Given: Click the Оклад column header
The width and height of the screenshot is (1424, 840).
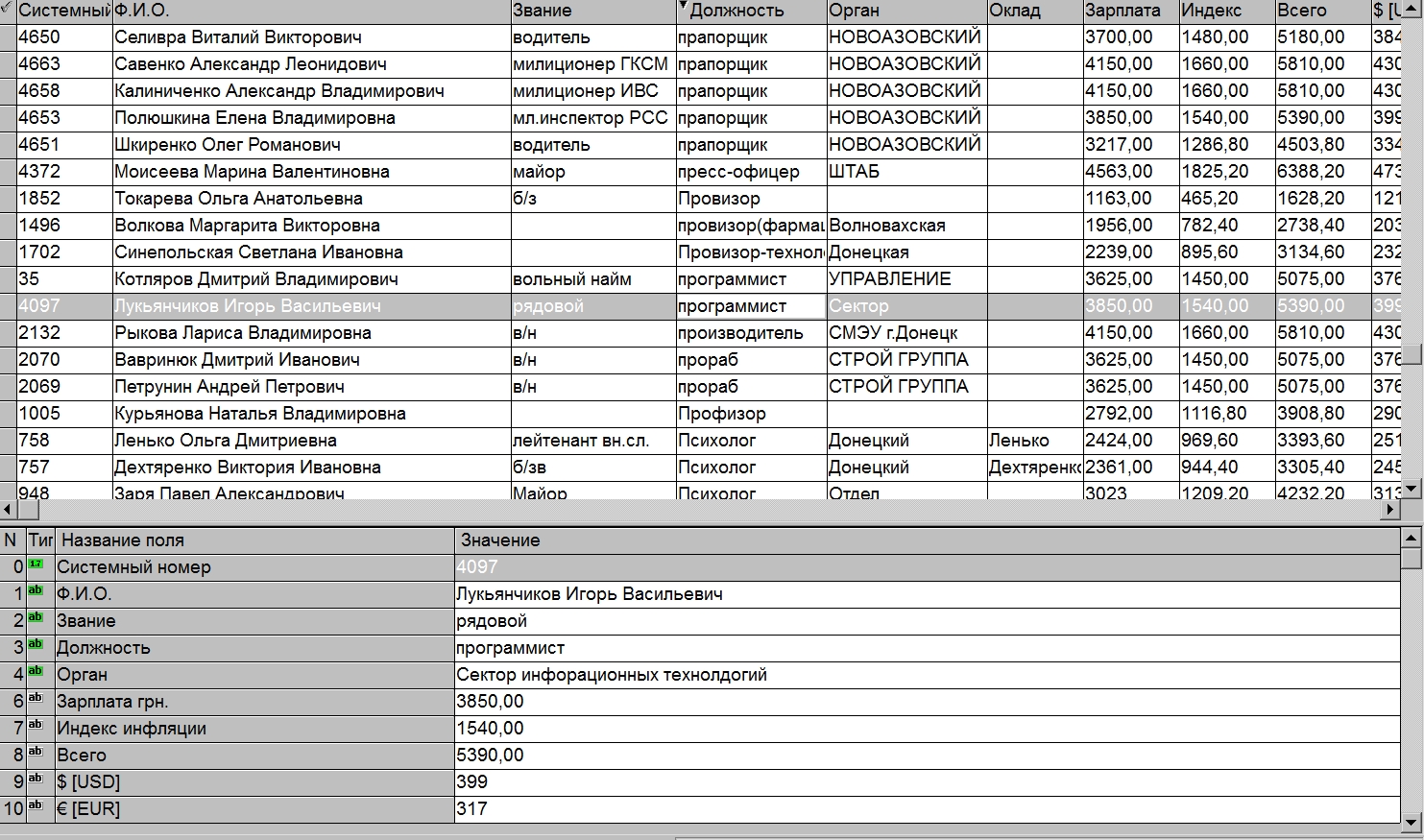Looking at the screenshot, I should coord(1034,11).
